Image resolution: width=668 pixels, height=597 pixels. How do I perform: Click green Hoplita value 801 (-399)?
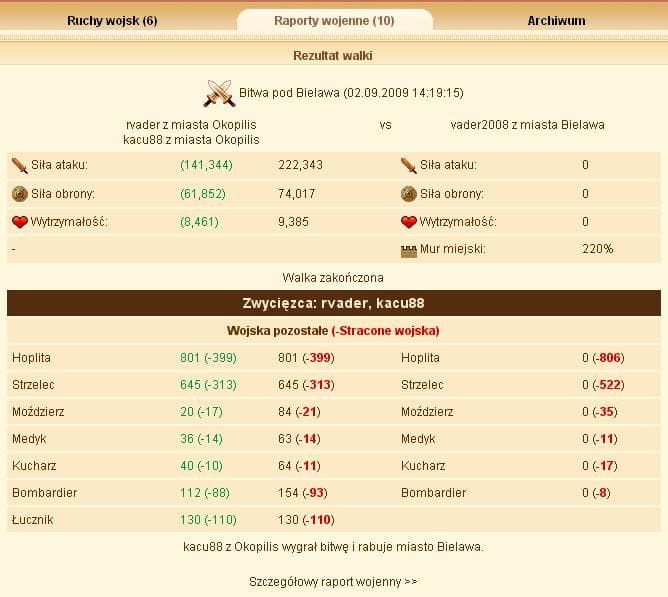click(x=208, y=358)
